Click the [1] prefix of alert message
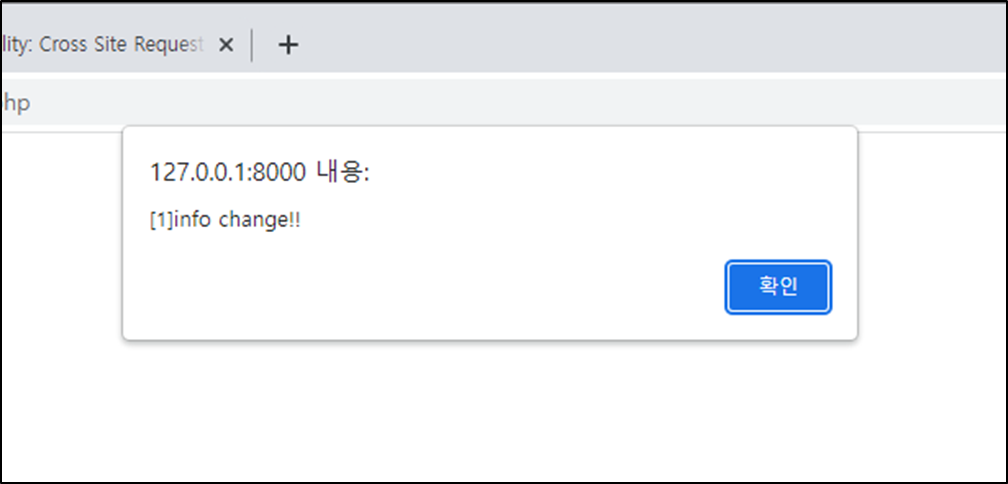The height and width of the screenshot is (484, 1008). point(161,221)
